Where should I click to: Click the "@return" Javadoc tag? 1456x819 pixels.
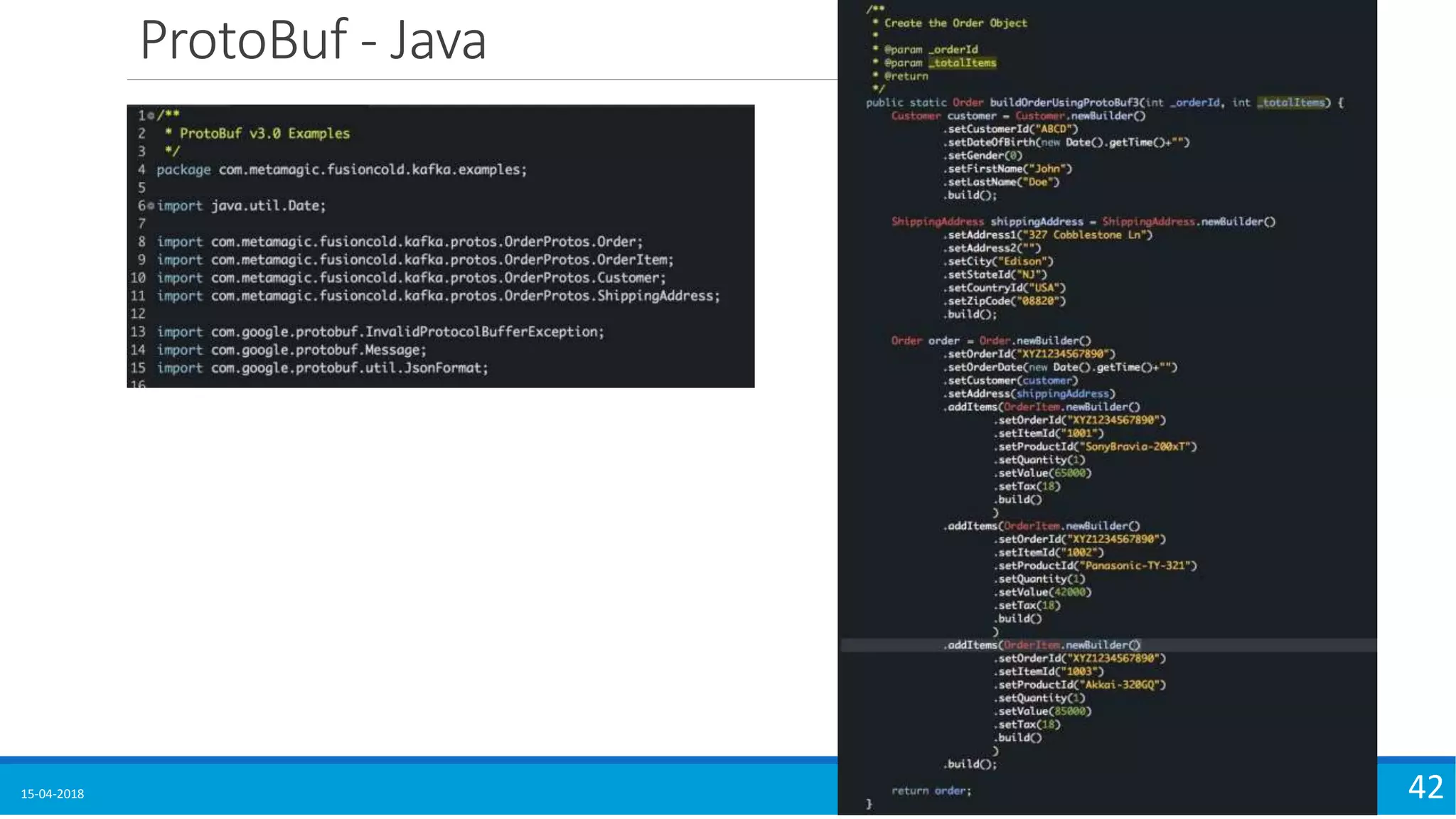[x=906, y=76]
